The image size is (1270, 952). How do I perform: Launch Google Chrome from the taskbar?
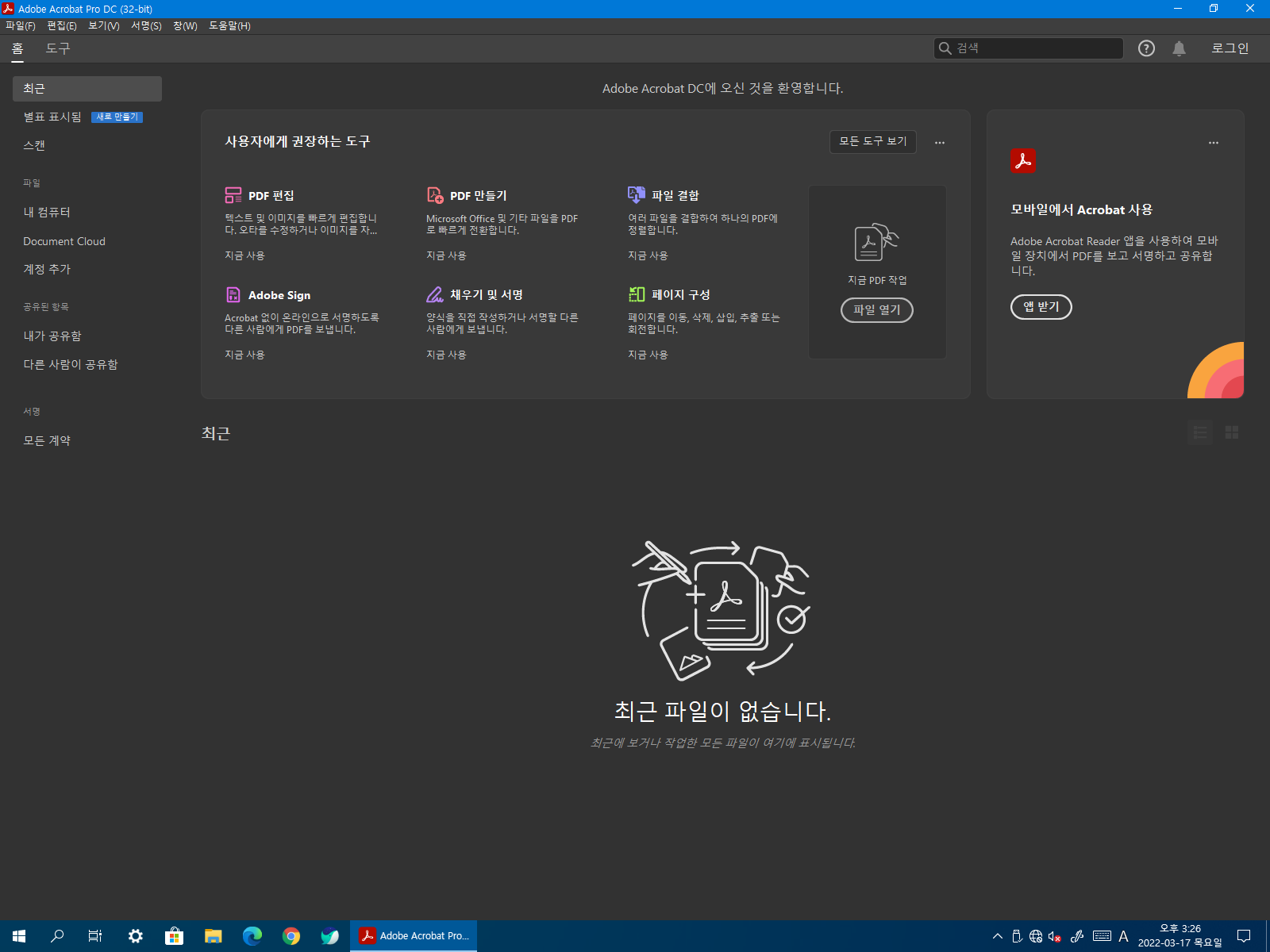pyautogui.click(x=291, y=936)
